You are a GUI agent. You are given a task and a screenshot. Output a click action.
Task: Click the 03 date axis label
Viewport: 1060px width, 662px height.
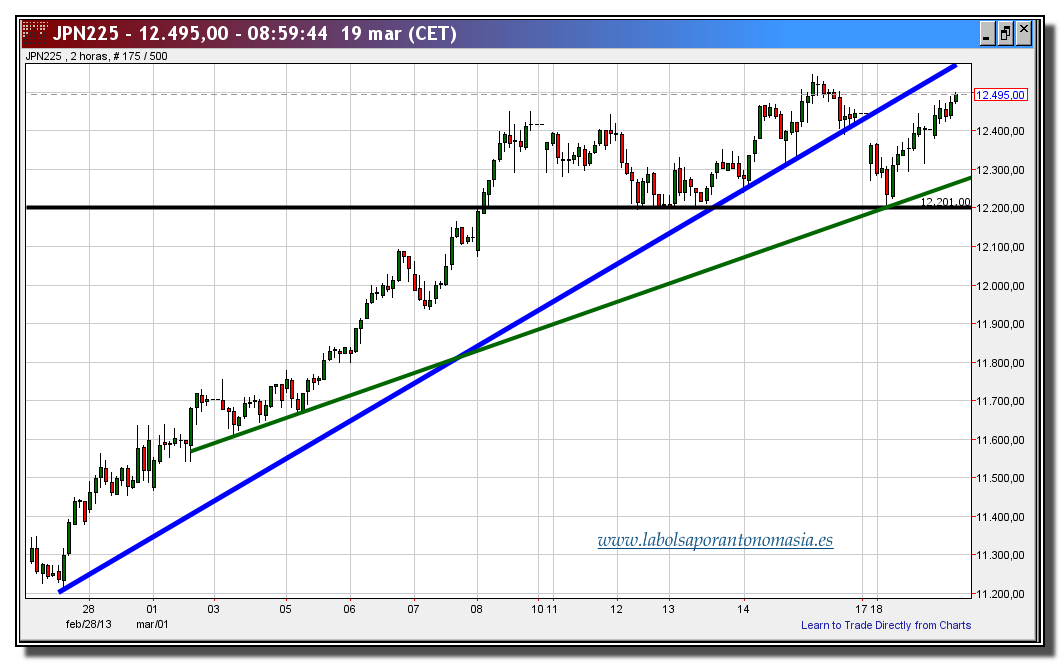click(x=214, y=609)
